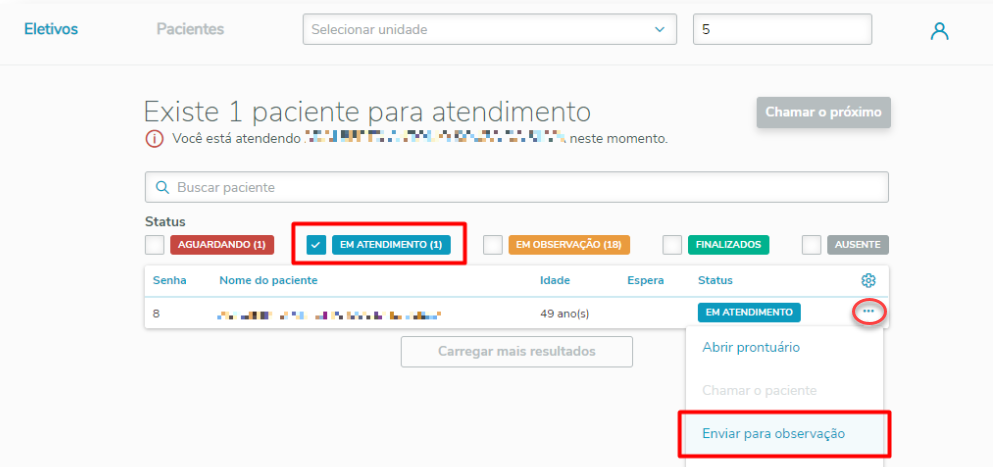Click the blurred patient name in row 8

click(329, 314)
